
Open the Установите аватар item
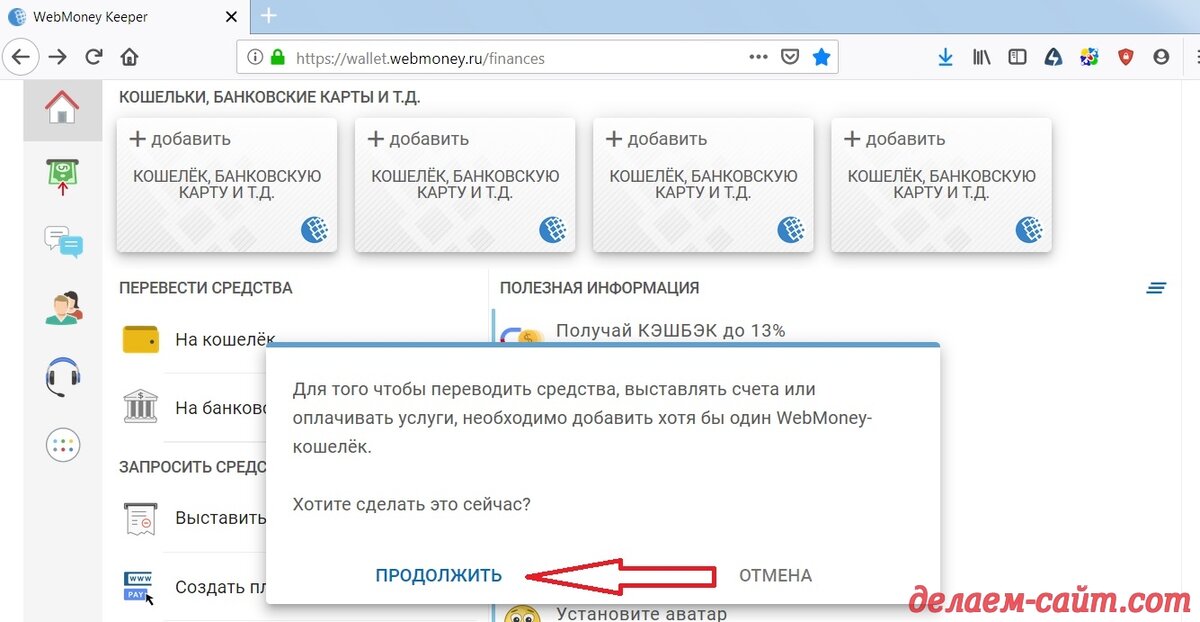click(x=641, y=613)
